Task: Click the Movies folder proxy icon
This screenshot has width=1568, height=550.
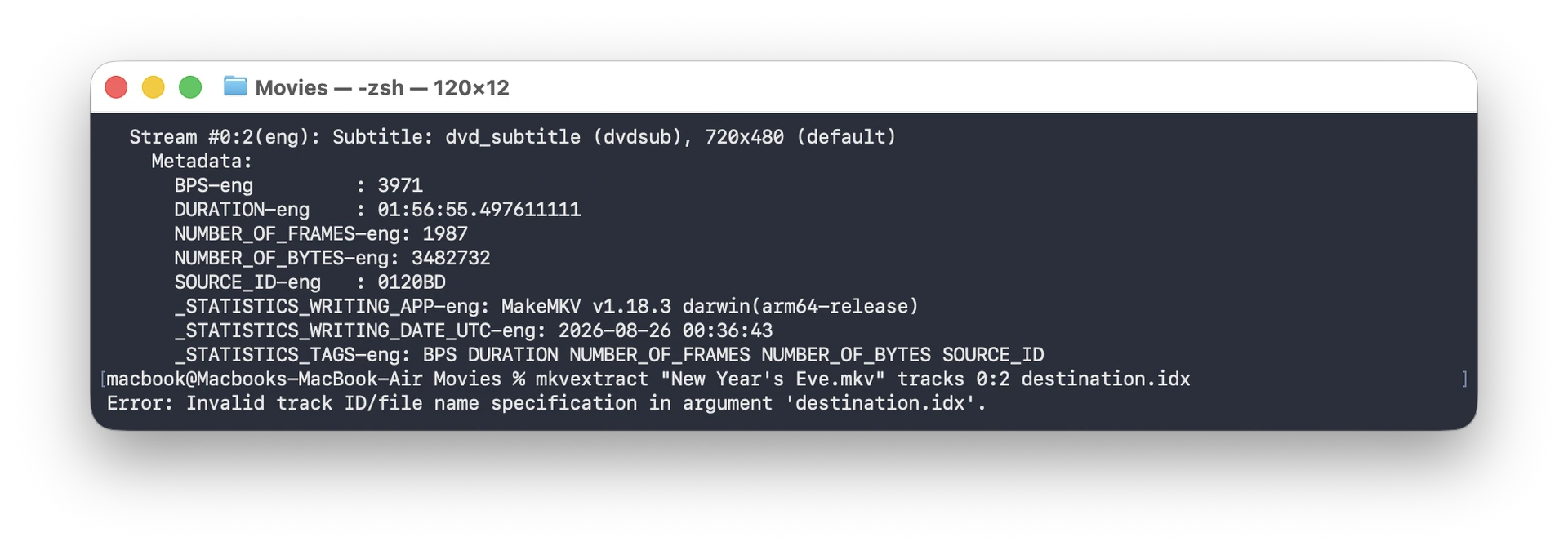Action: 235,86
